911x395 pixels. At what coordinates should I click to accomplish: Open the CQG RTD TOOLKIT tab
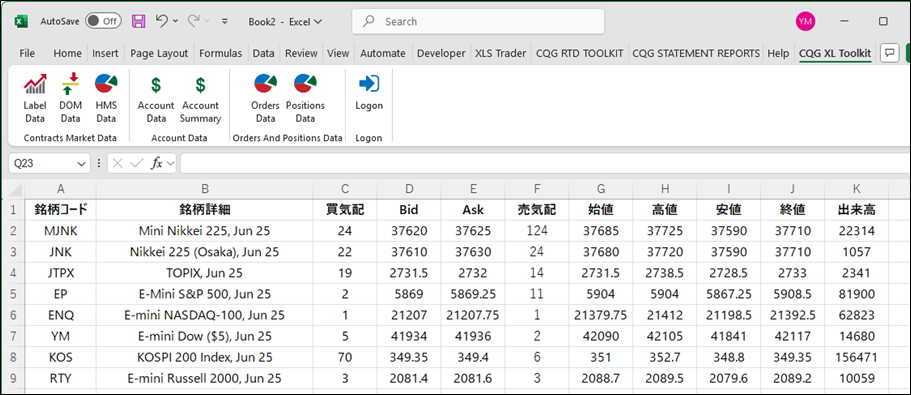tap(580, 53)
